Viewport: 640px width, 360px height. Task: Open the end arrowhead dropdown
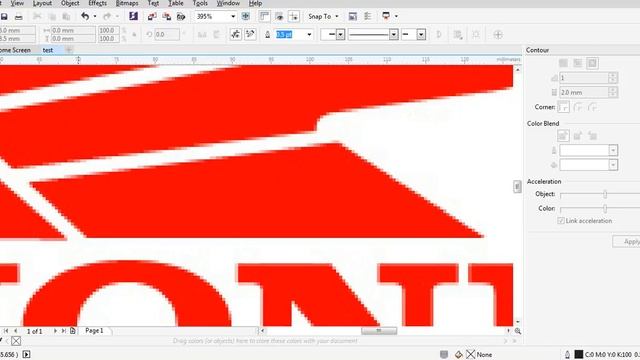coord(421,35)
